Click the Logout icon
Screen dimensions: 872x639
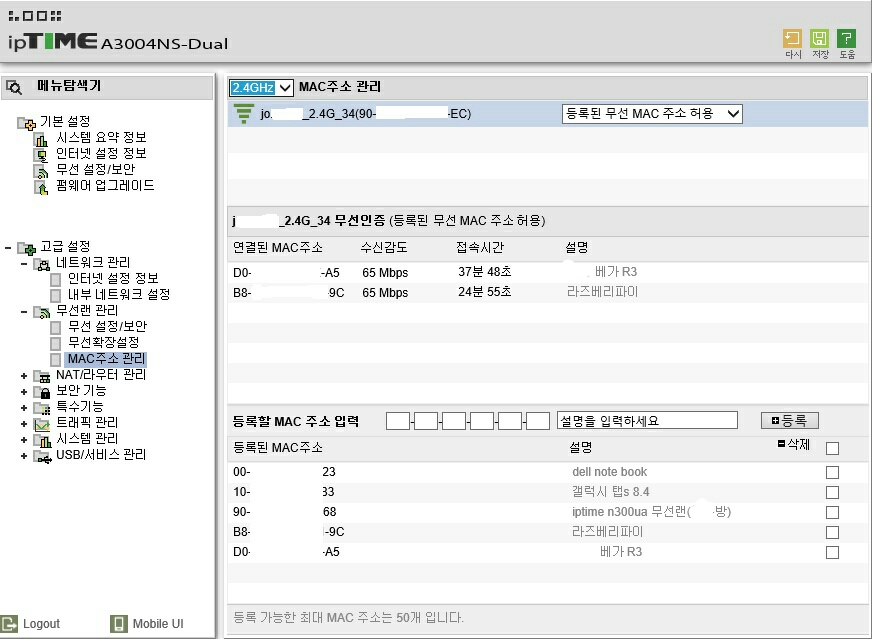click(x=9, y=623)
